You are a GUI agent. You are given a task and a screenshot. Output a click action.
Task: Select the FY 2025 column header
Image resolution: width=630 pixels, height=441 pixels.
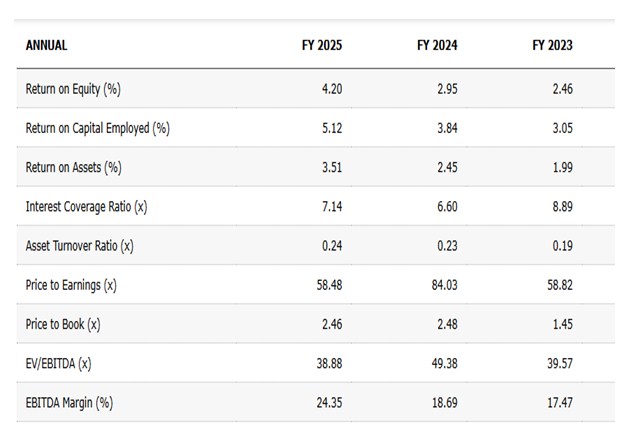(321, 45)
